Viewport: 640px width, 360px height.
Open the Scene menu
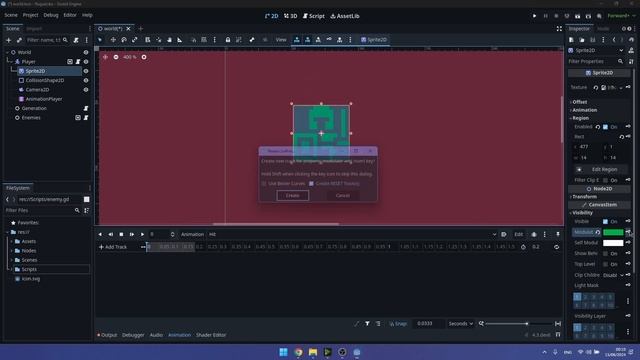point(11,15)
